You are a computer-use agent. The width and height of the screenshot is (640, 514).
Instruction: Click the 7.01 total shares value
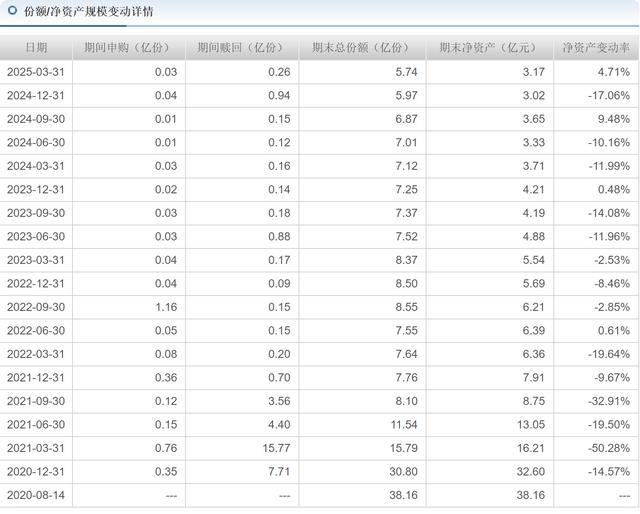[407, 142]
